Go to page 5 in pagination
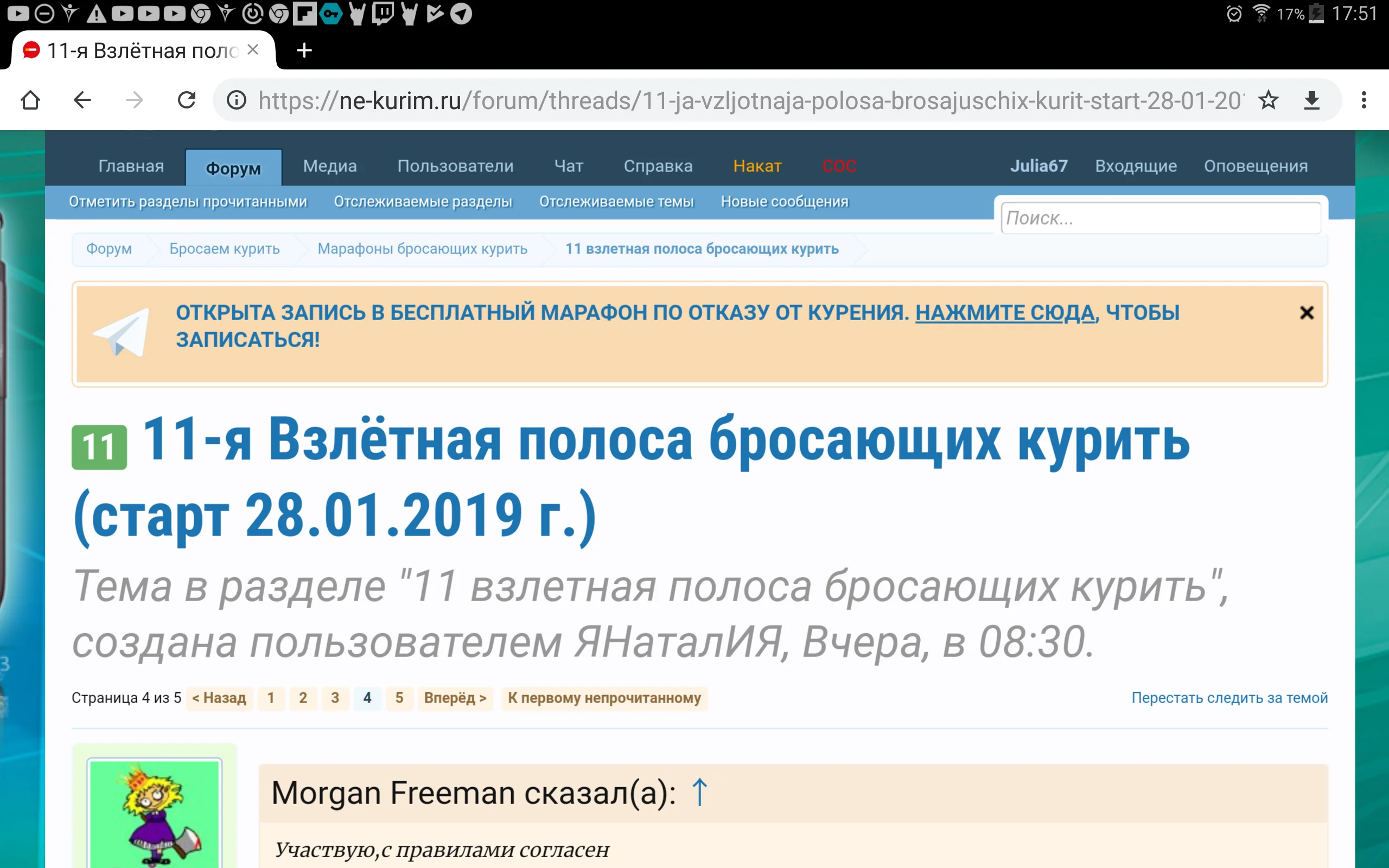 click(400, 698)
